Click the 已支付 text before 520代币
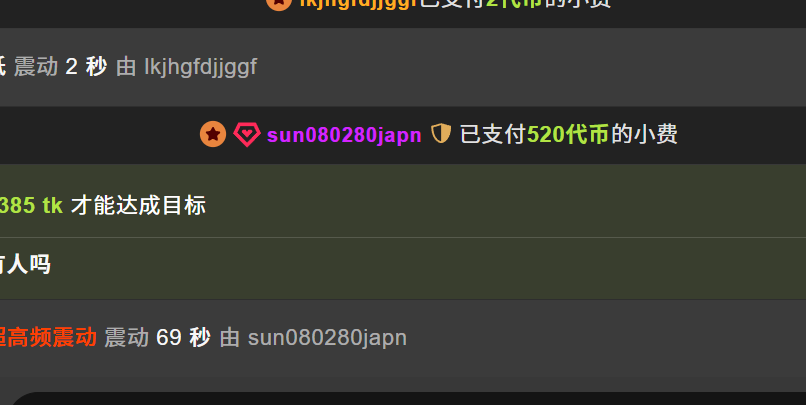 tap(493, 135)
